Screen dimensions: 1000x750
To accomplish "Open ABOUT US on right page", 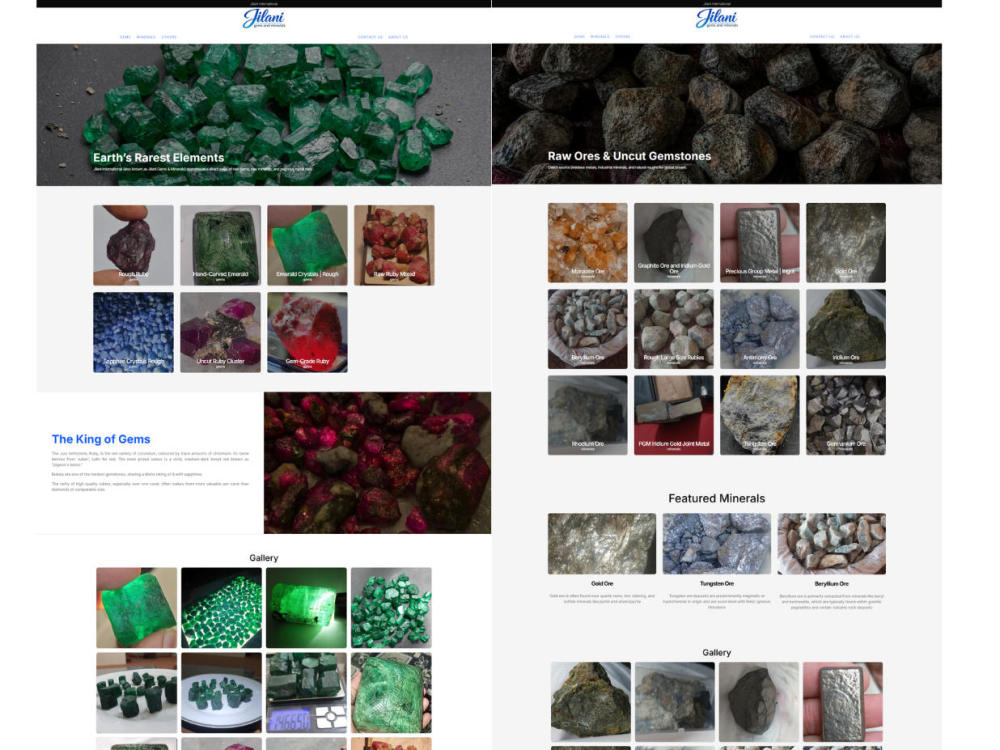I will pyautogui.click(x=850, y=36).
